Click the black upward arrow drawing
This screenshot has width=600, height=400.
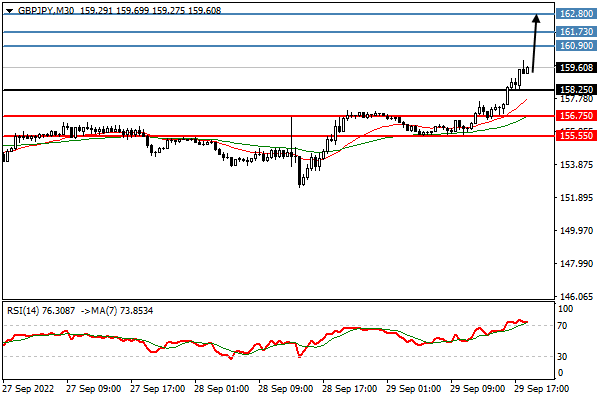click(535, 43)
